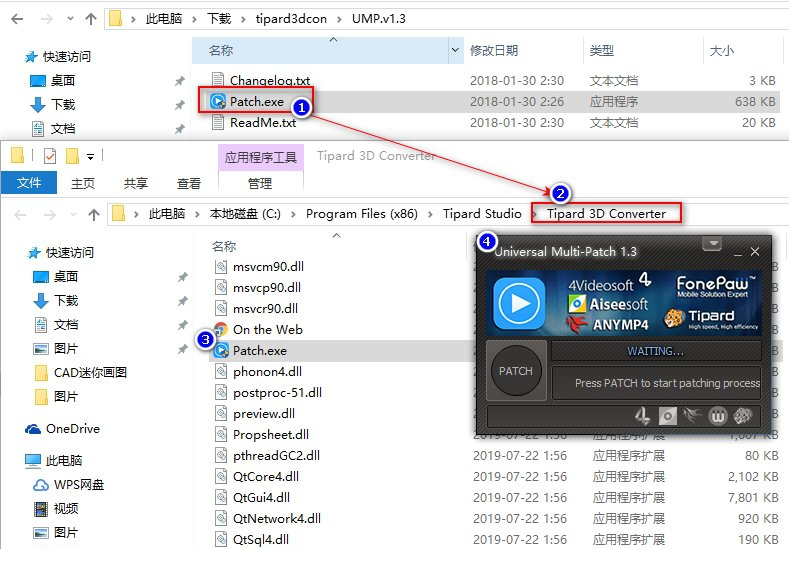789x570 pixels.
Task: Click up-arrow in the lower window navigation
Action: pyautogui.click(x=94, y=215)
